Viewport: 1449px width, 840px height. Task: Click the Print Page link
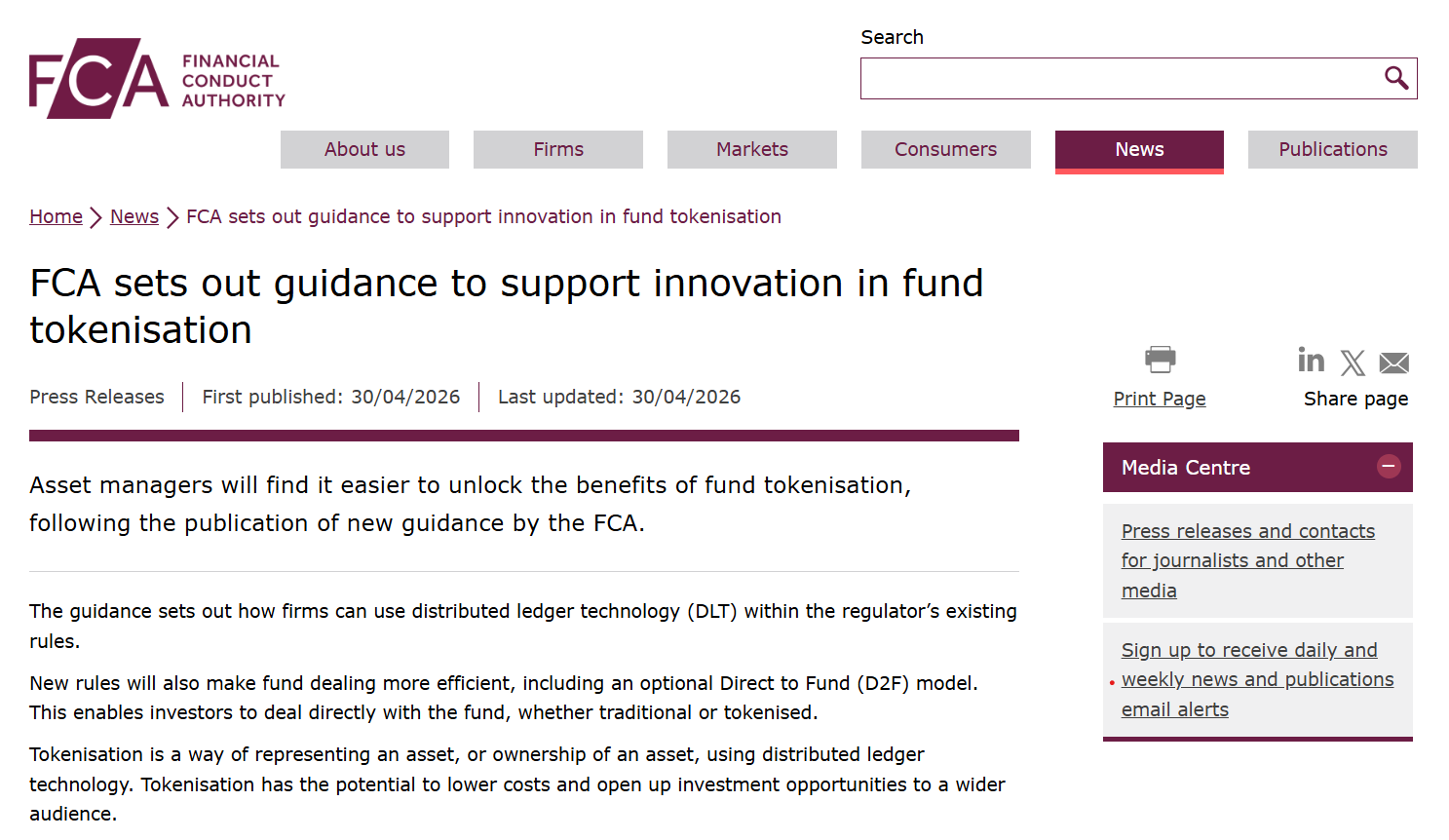coord(1160,399)
